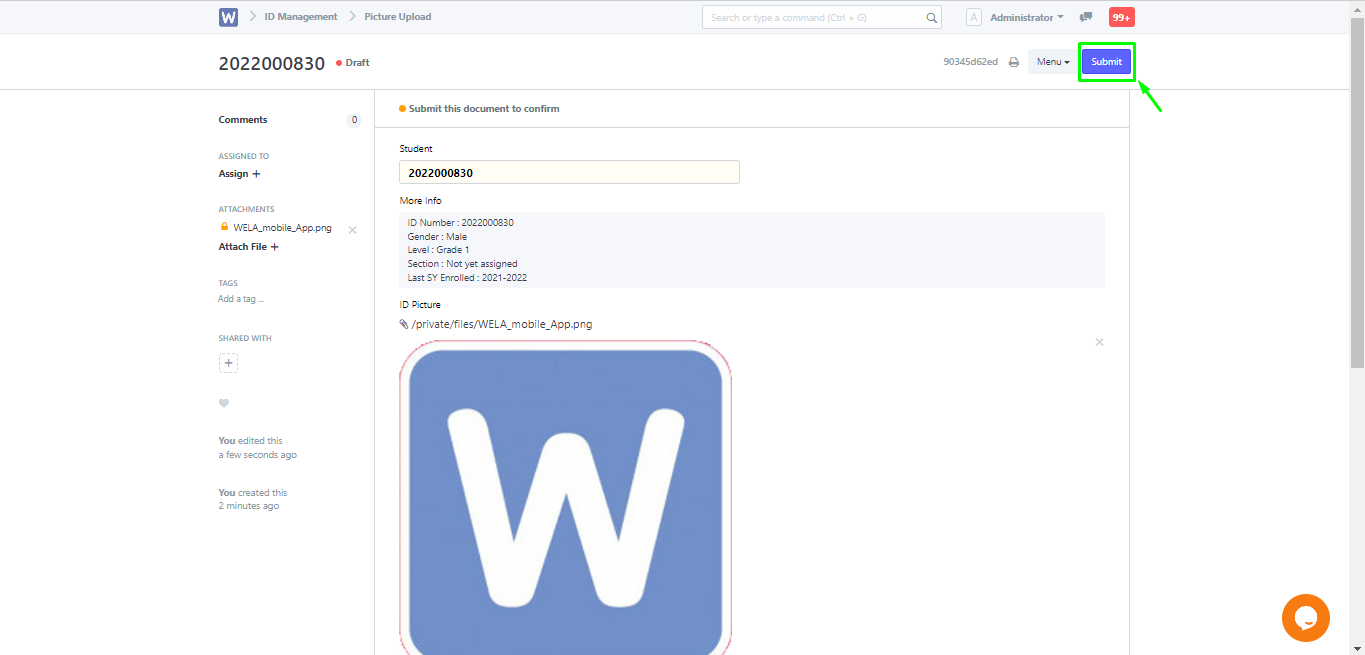Screen dimensions: 1365x655
Task: Click You edited this timeline entry
Action: pos(257,448)
